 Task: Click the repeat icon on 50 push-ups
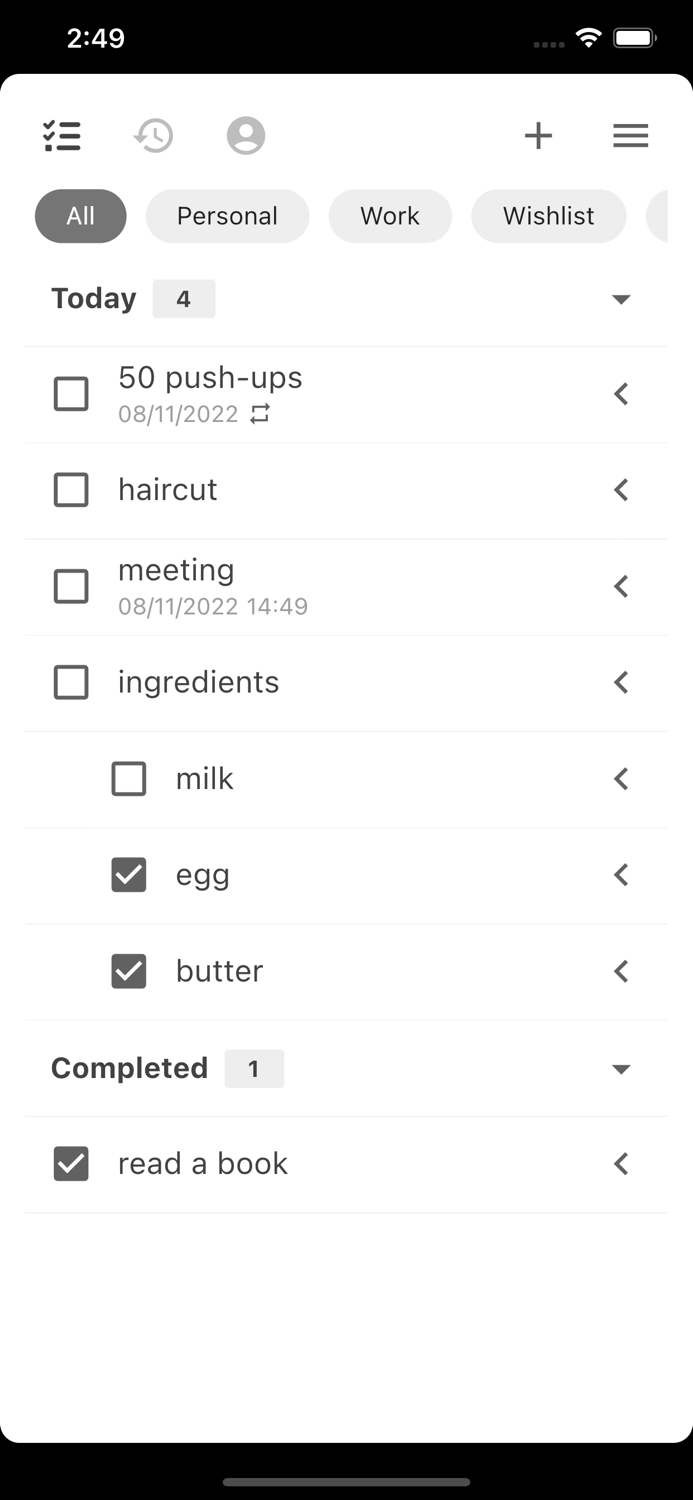tap(260, 413)
